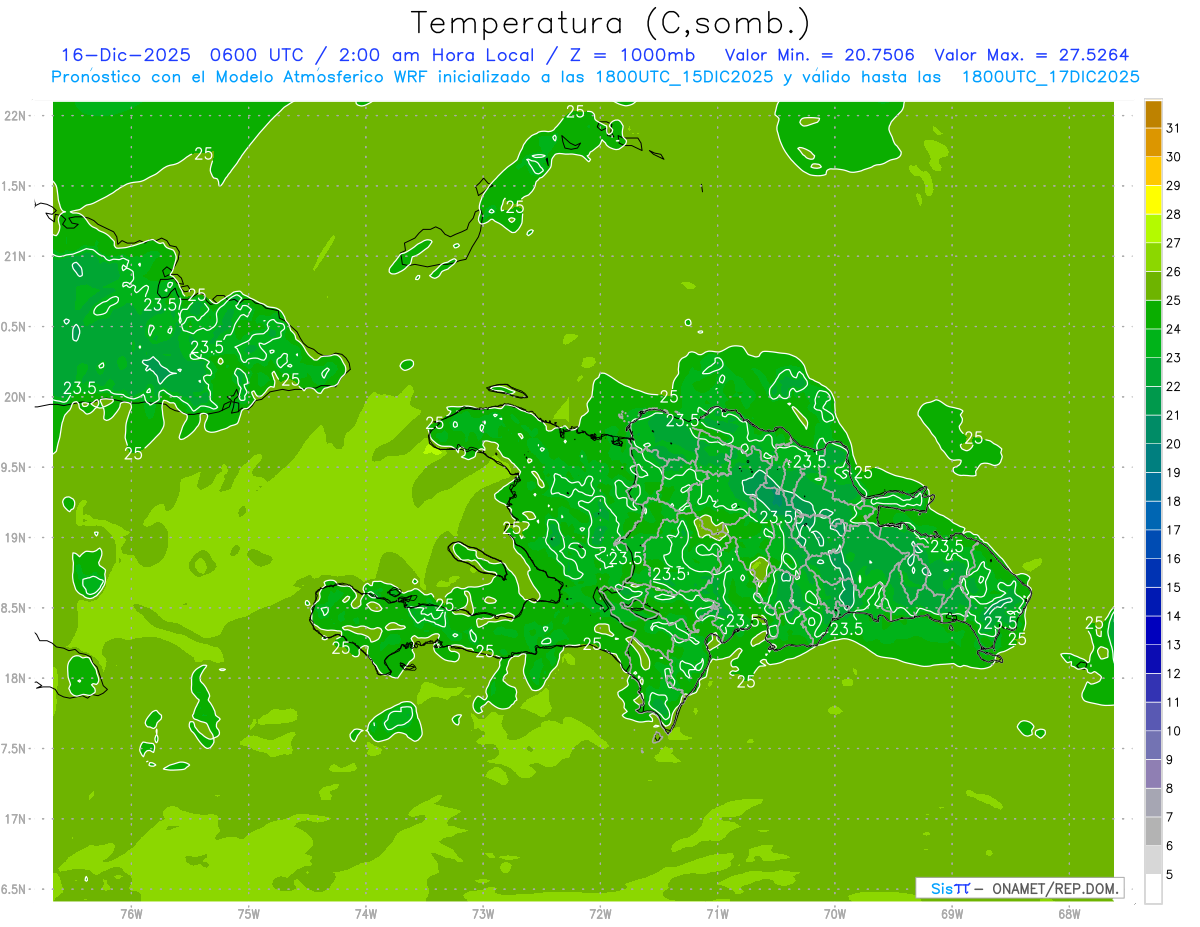Pick the purple swatch between 8 and 9

[1153, 774]
